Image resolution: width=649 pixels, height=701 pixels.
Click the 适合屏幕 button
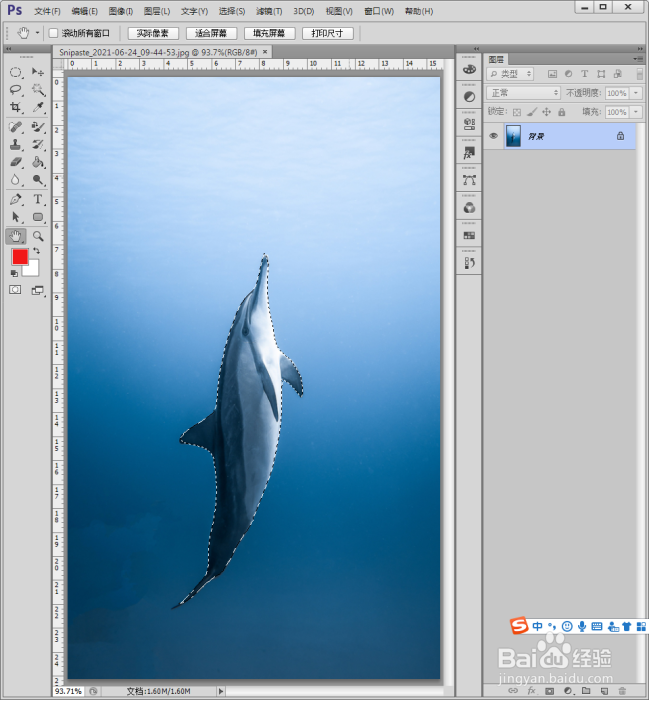tap(211, 33)
